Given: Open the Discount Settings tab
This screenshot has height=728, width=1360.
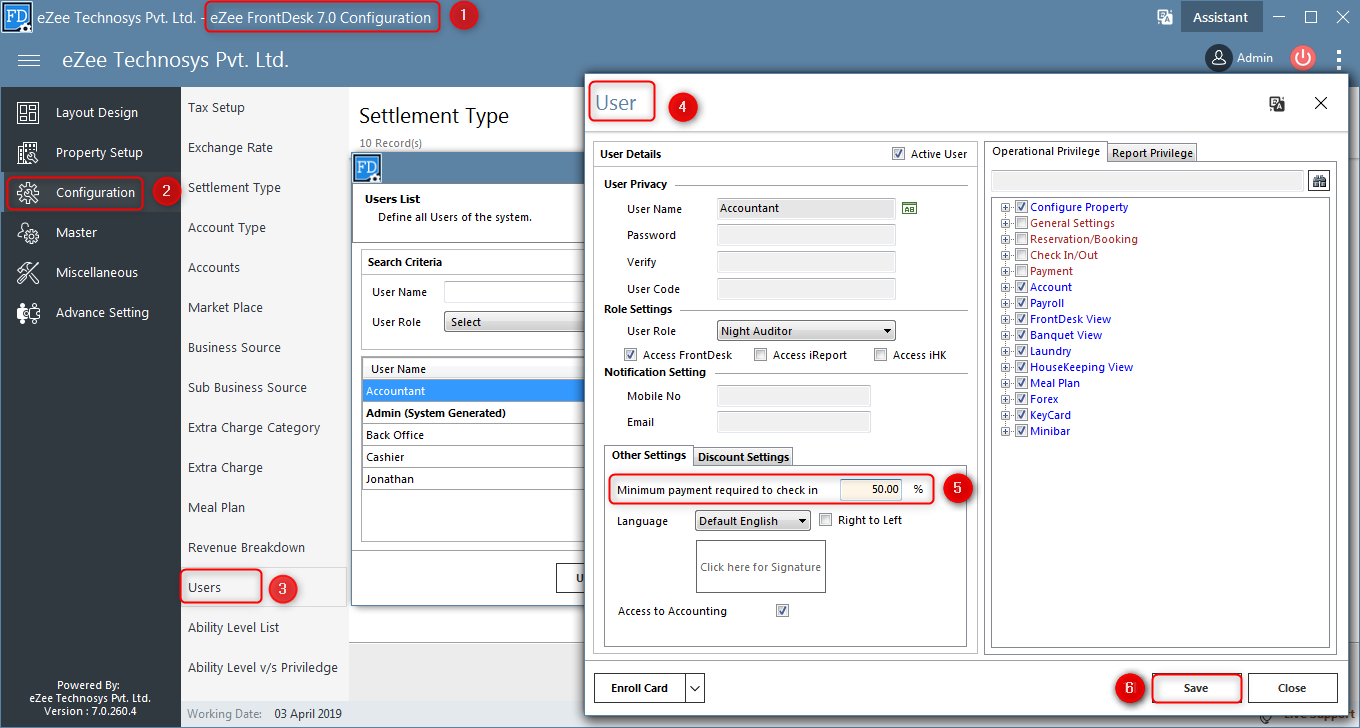Looking at the screenshot, I should (x=743, y=457).
